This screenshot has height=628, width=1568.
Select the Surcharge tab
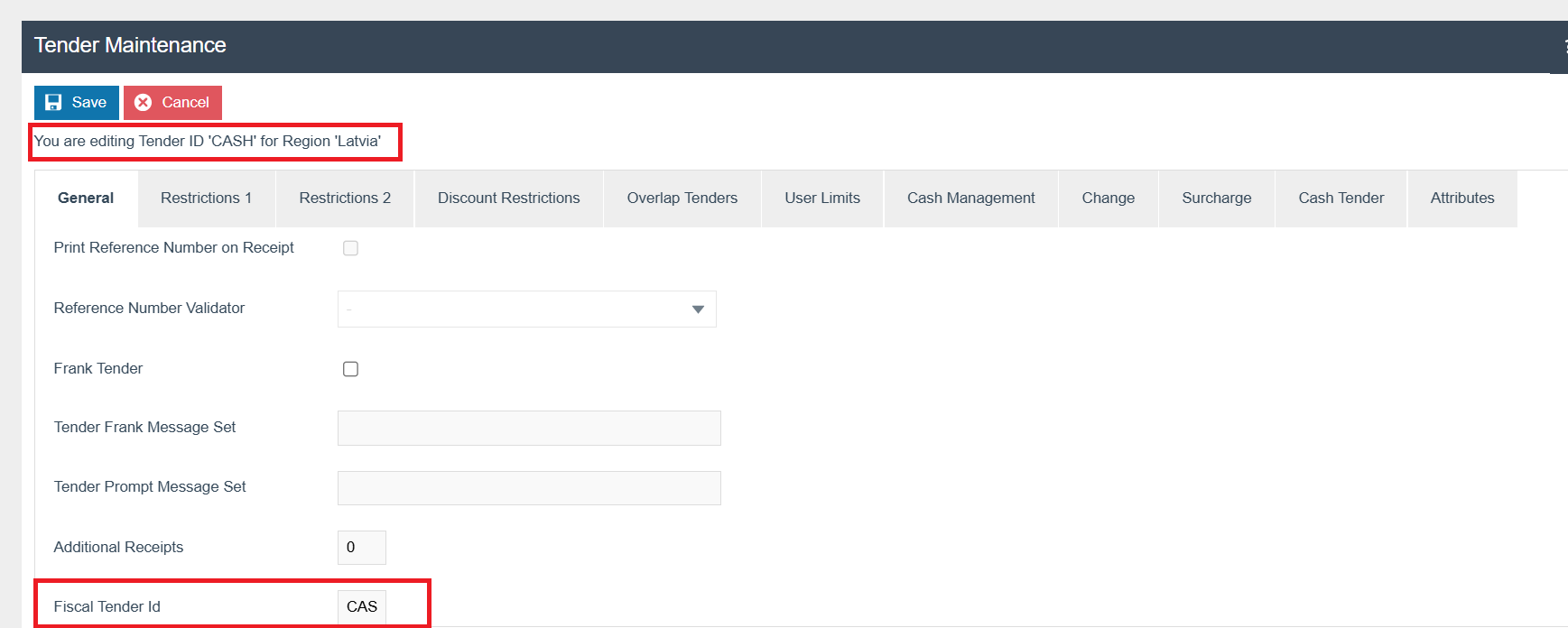tap(1216, 199)
